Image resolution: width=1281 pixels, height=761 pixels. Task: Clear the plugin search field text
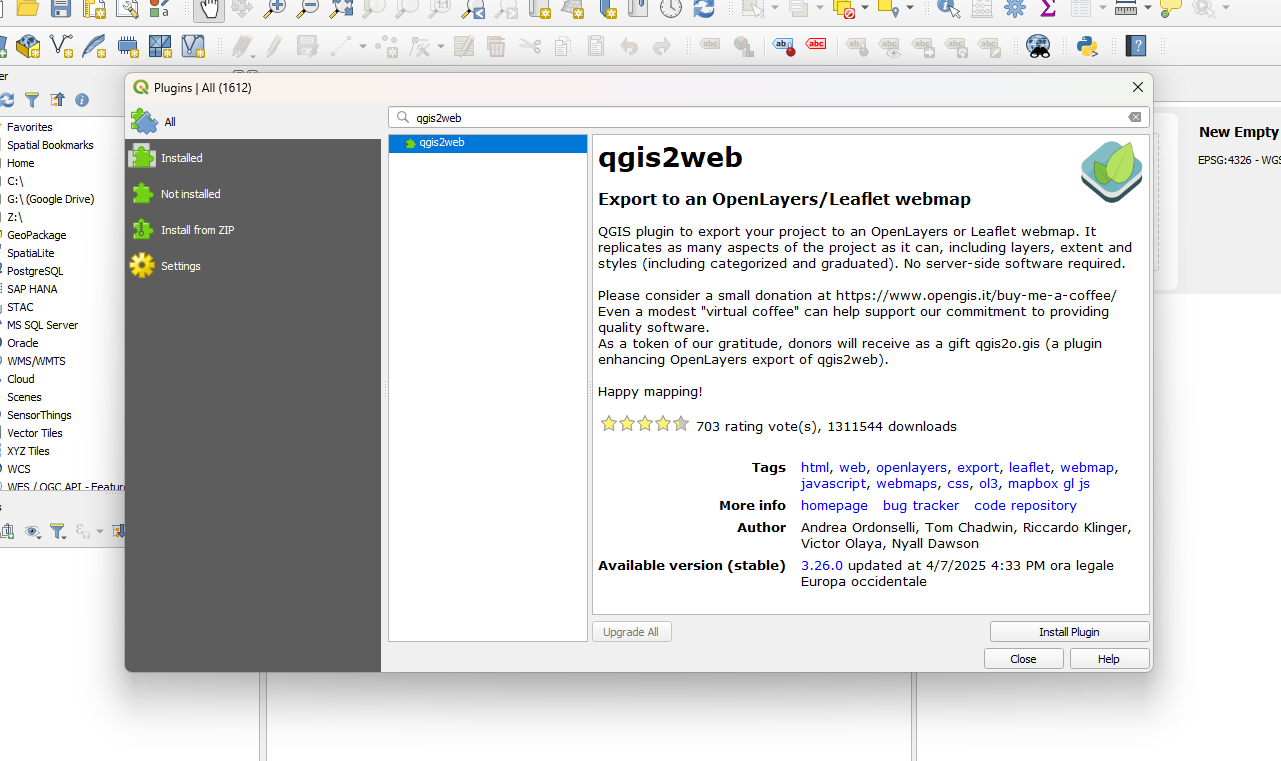pos(1135,117)
